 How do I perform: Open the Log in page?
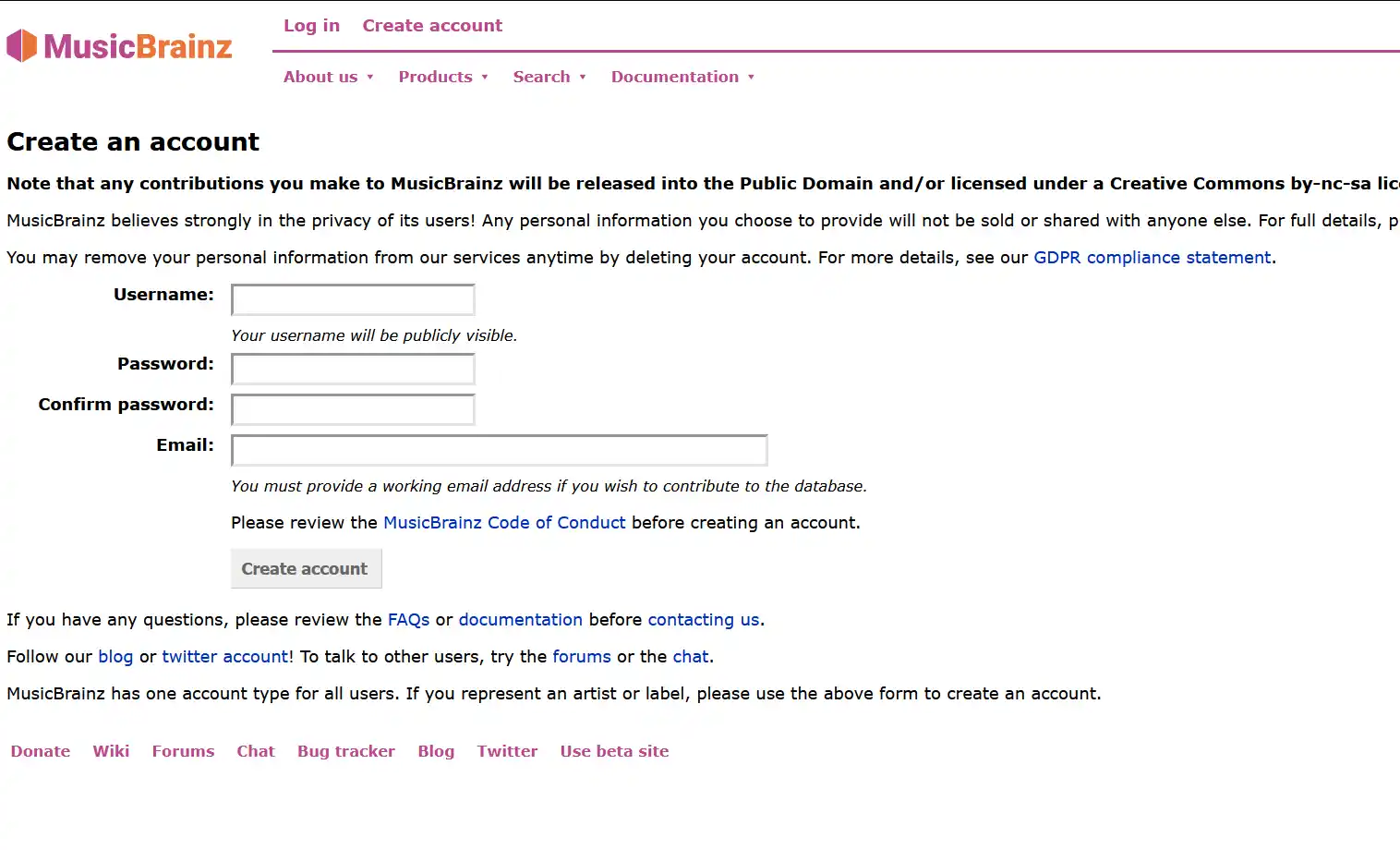tap(311, 26)
